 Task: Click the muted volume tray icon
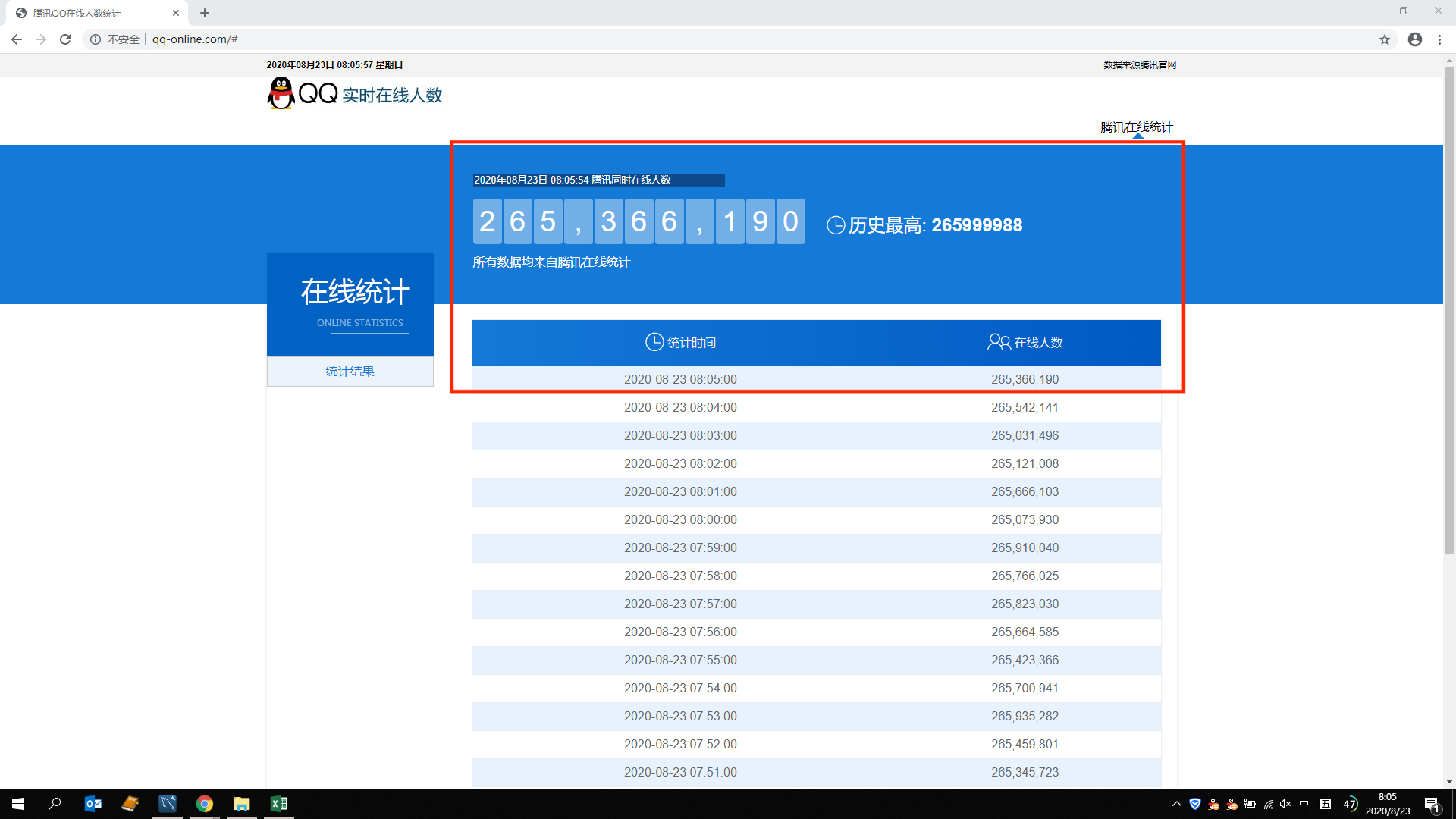click(1285, 804)
